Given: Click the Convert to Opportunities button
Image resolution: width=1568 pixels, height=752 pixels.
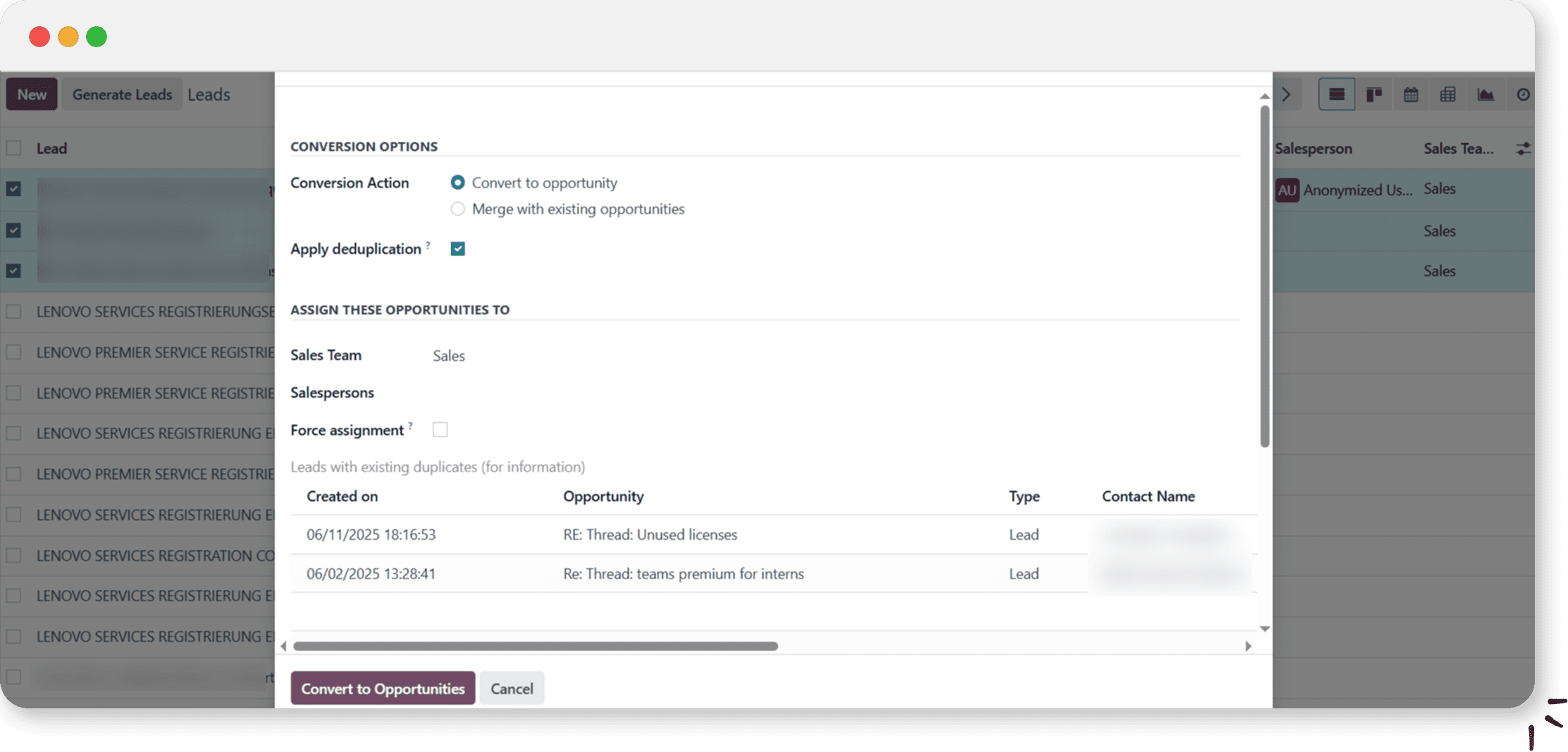Looking at the screenshot, I should pyautogui.click(x=383, y=689).
